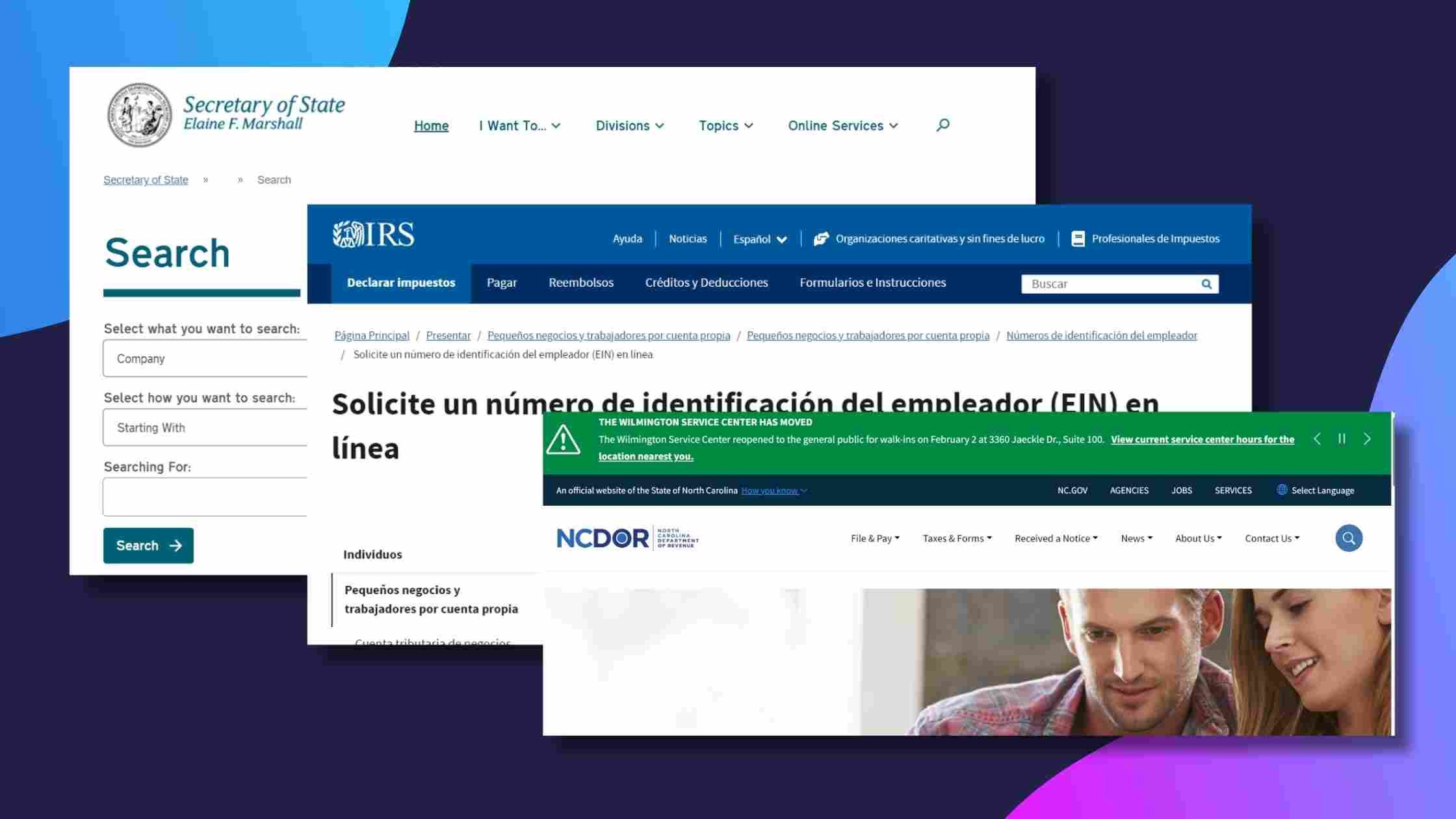Screen dimensions: 1456x819
Task: Click the 'Searching For' input field
Action: 205,497
